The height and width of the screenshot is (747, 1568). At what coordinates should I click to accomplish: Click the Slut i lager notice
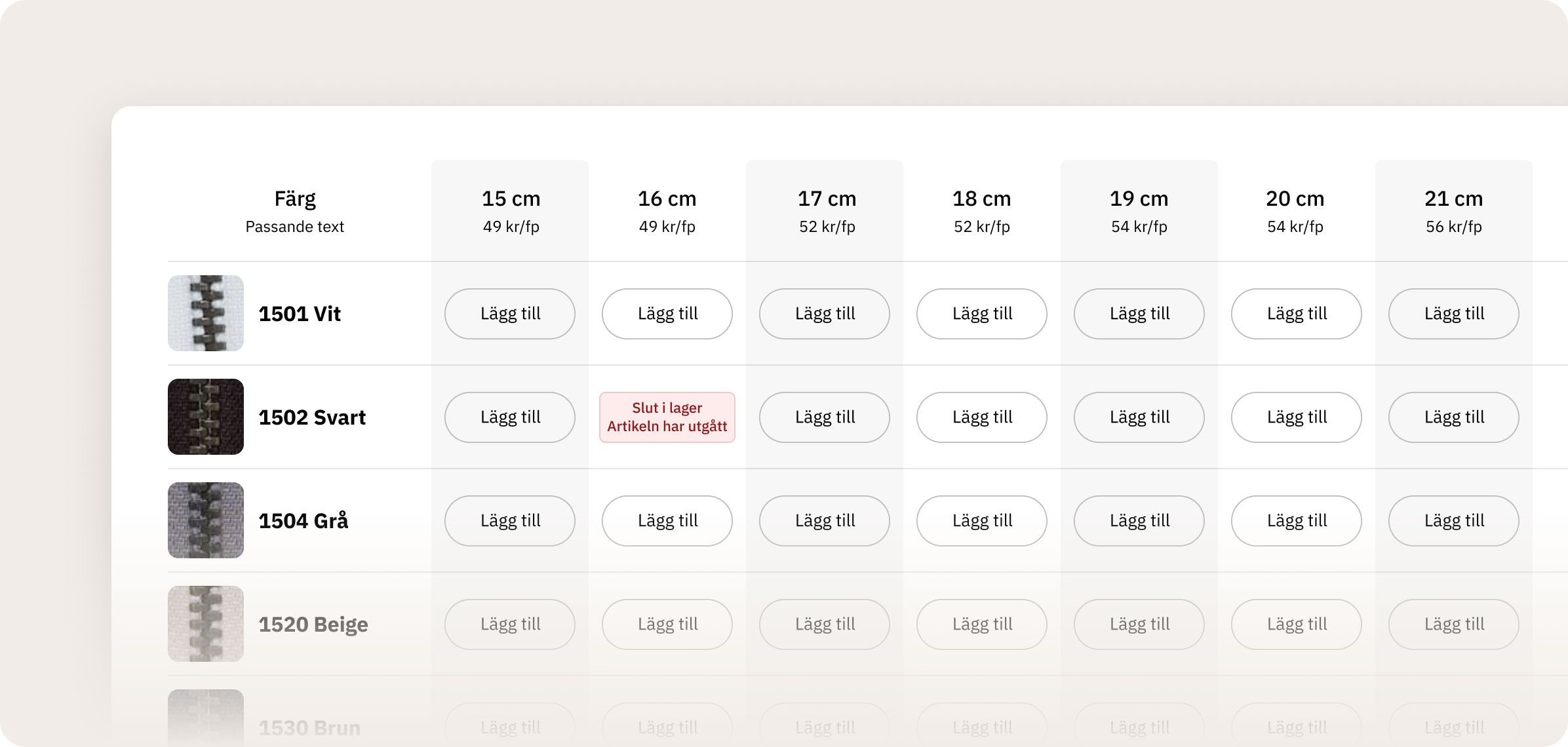(667, 417)
